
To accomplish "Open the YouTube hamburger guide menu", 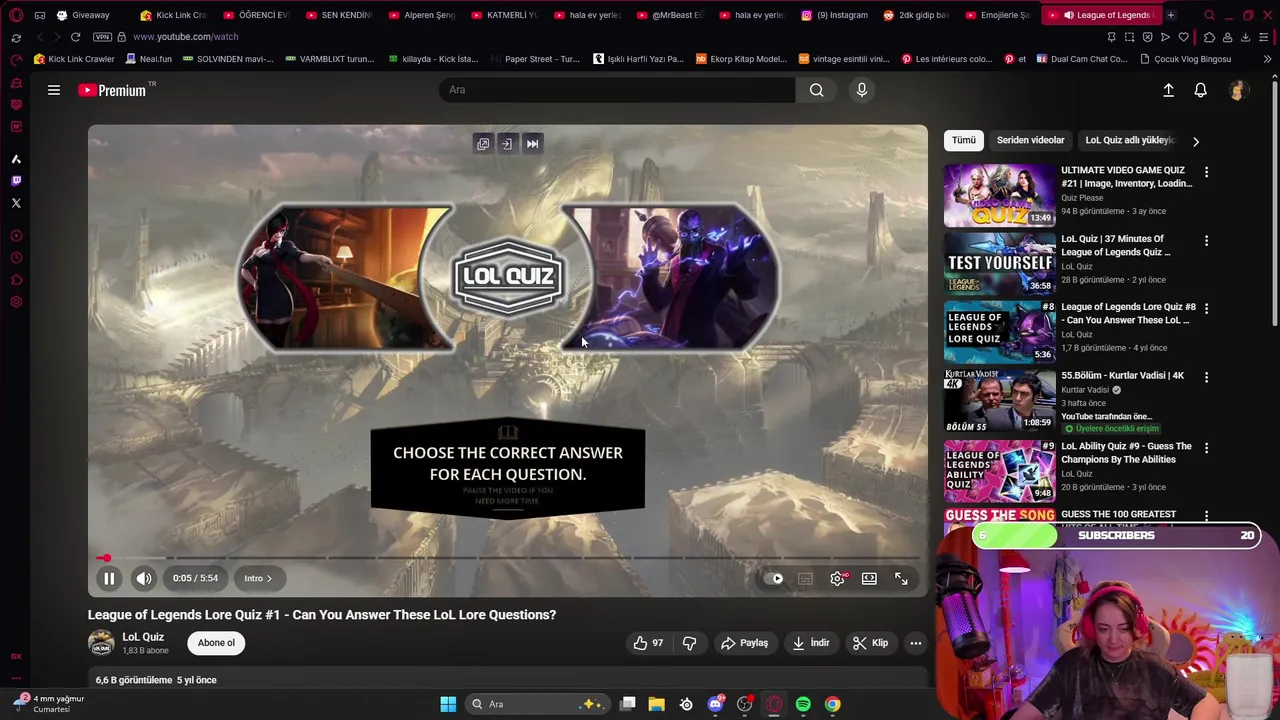I will [x=54, y=90].
